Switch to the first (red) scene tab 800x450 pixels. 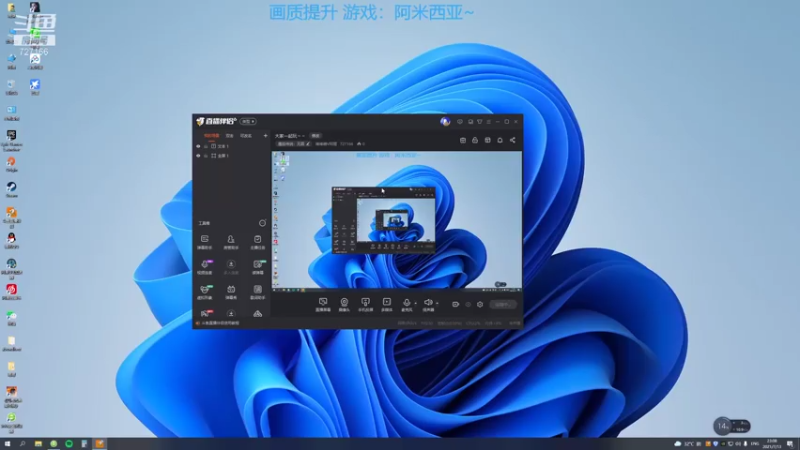pyautogui.click(x=212, y=136)
